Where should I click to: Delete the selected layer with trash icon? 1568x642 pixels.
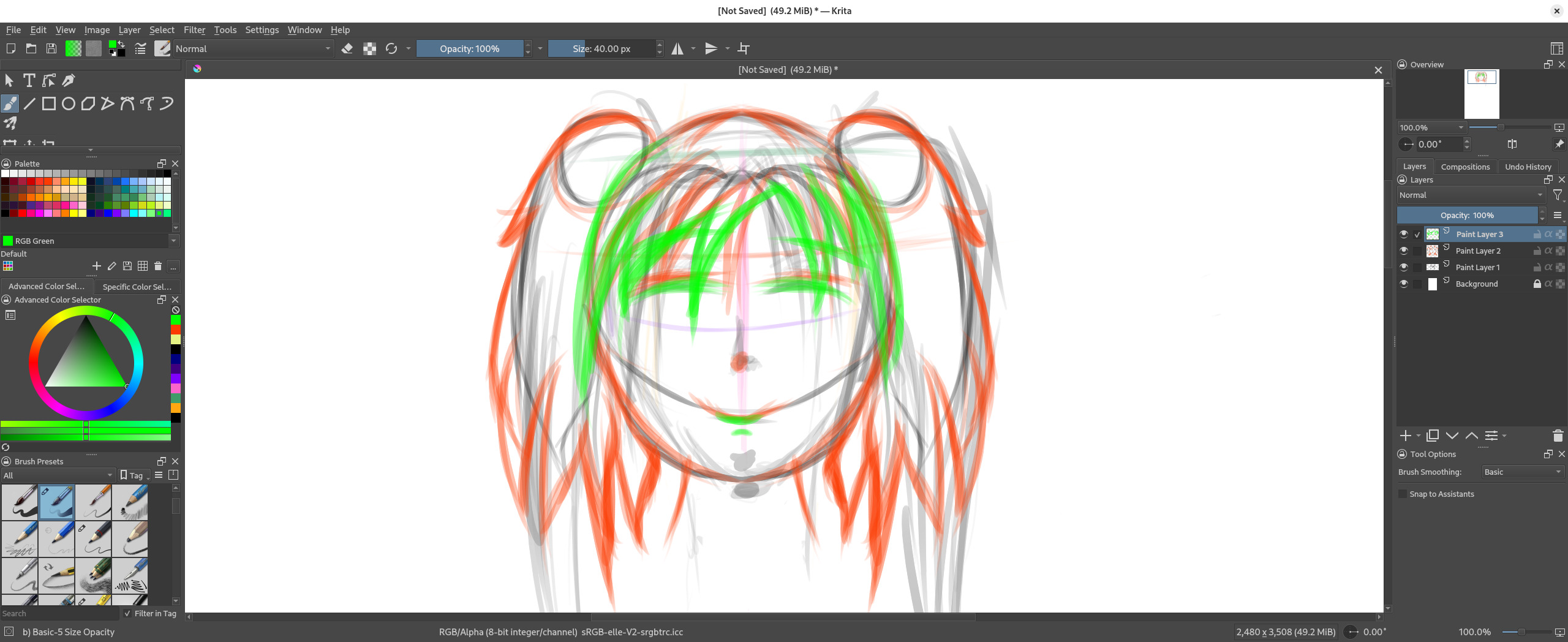1558,436
